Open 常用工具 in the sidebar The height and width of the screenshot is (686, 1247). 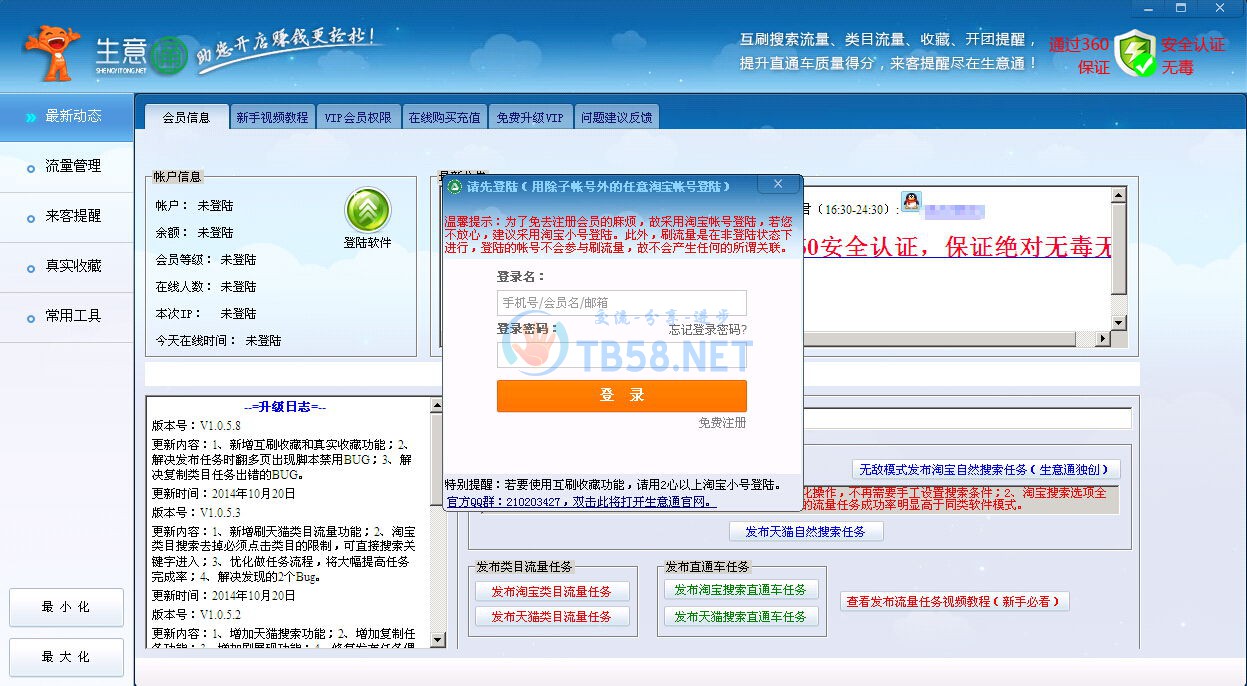[66, 317]
